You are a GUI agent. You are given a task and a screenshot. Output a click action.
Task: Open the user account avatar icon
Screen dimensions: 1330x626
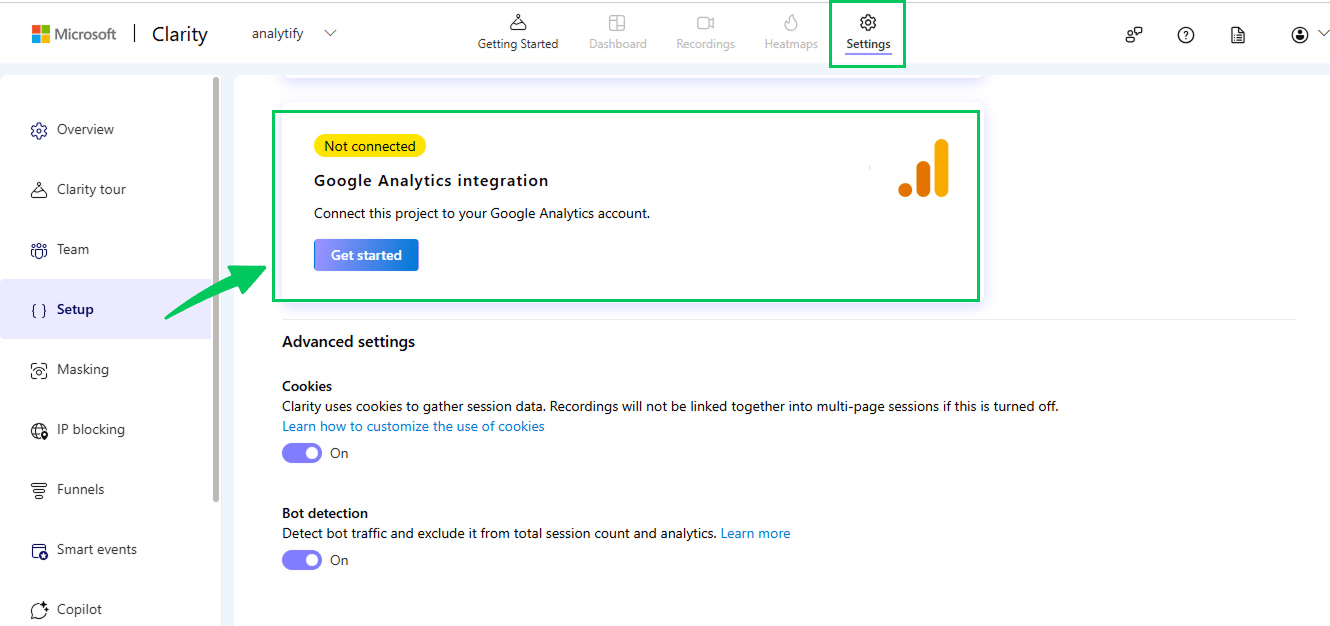point(1300,35)
